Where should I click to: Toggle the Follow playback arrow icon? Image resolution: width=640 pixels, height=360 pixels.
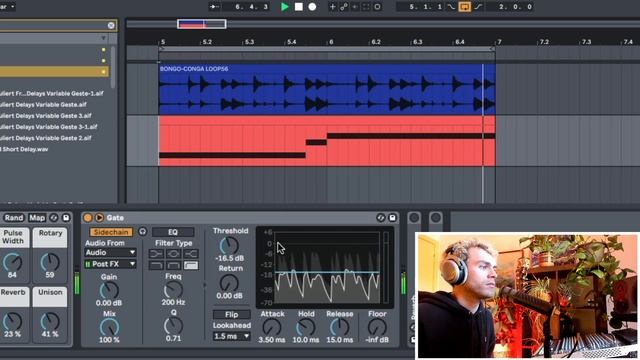(x=214, y=7)
